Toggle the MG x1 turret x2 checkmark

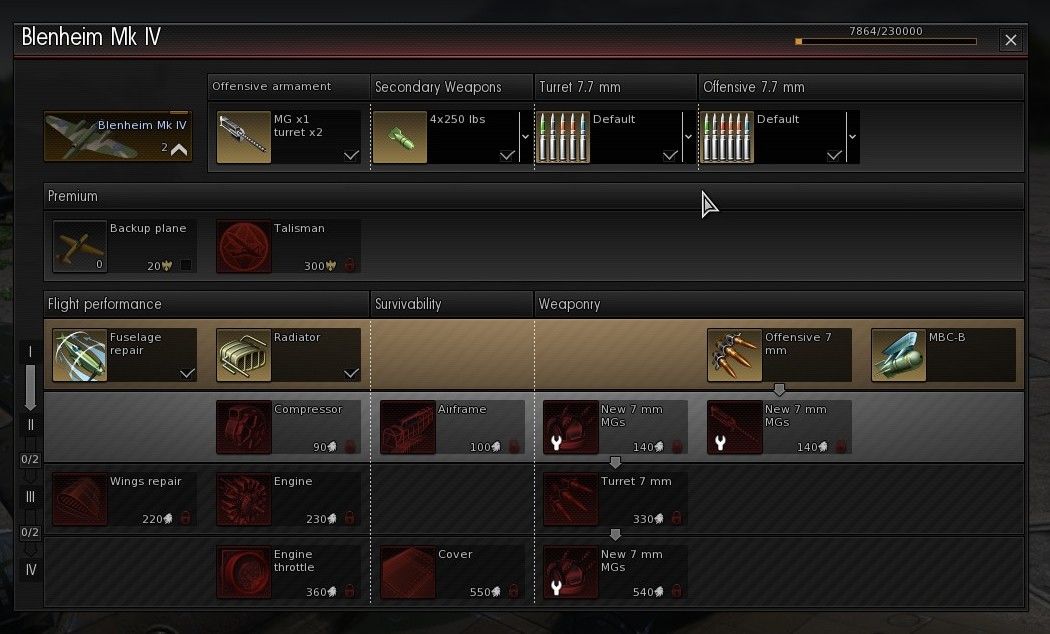tap(352, 155)
